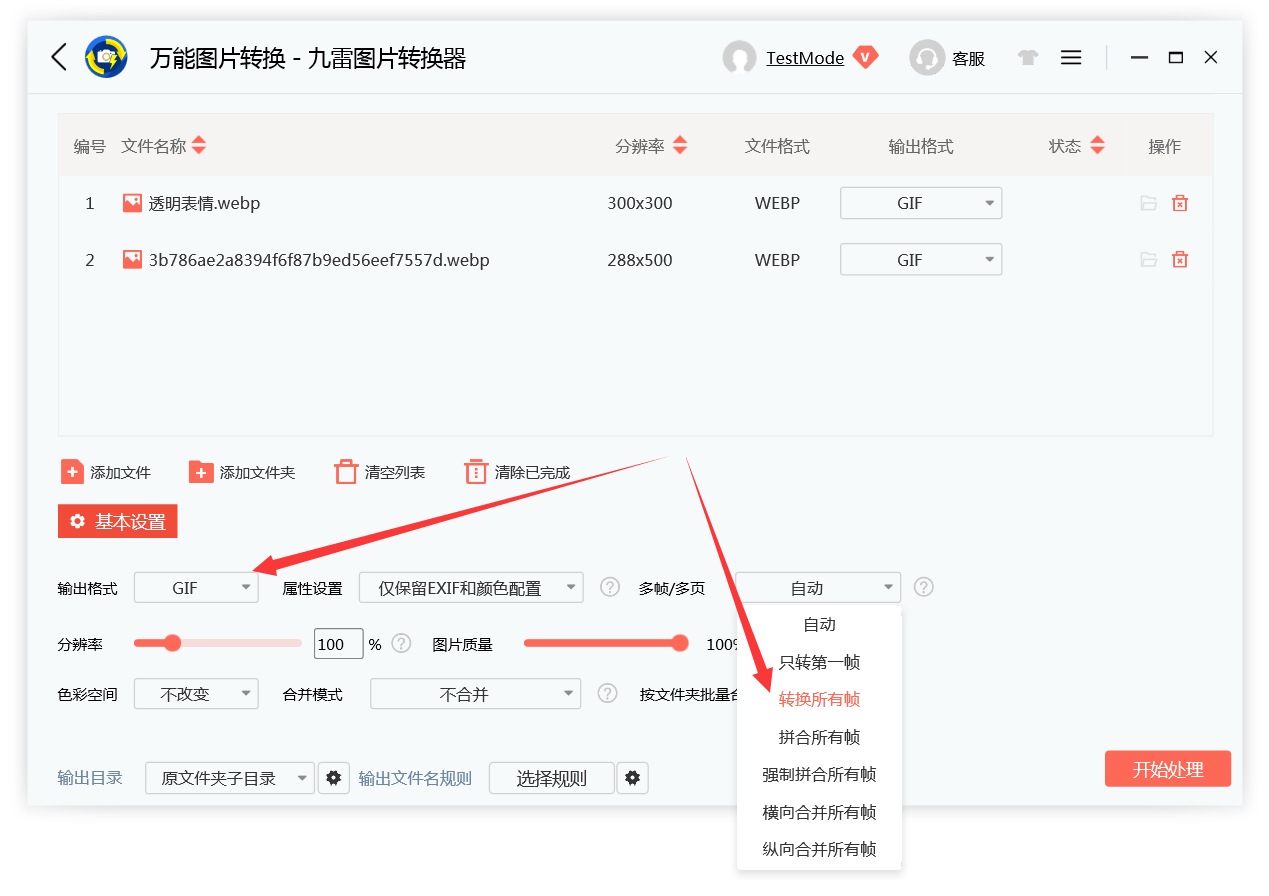Open the TestMode user avatar

(x=739, y=58)
